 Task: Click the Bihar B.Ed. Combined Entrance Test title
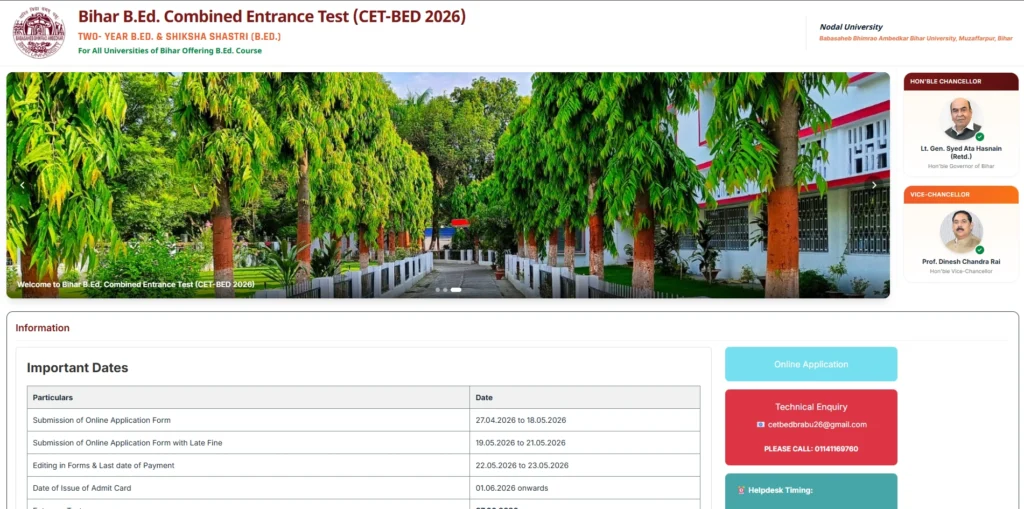tap(272, 16)
